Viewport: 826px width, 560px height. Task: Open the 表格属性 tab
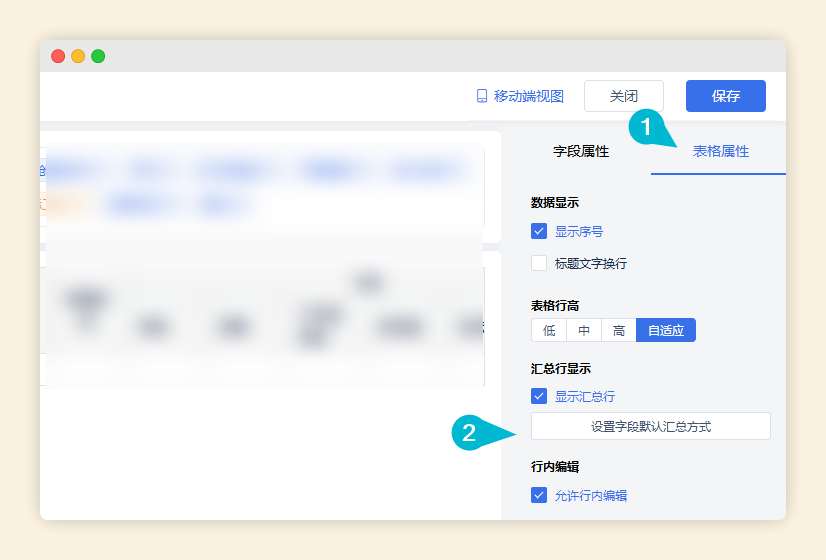click(721, 152)
